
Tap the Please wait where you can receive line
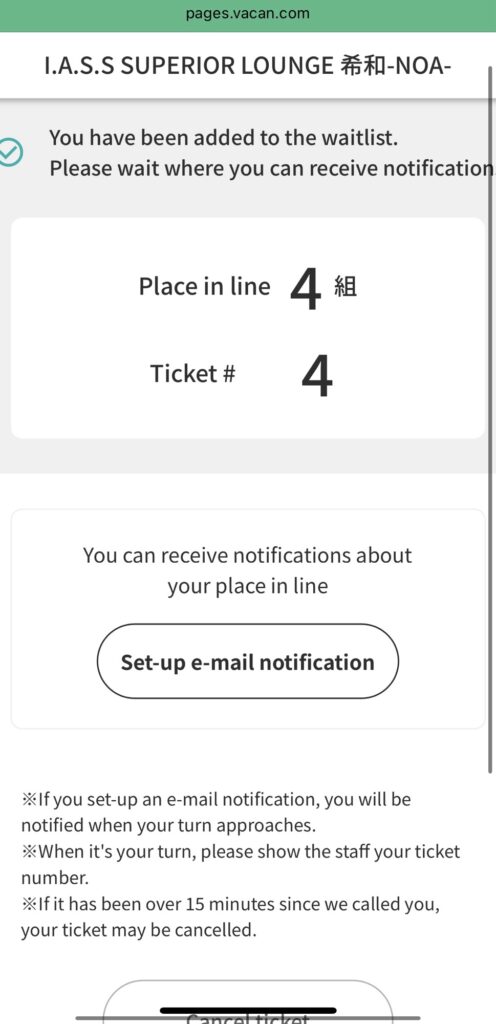(x=271, y=168)
